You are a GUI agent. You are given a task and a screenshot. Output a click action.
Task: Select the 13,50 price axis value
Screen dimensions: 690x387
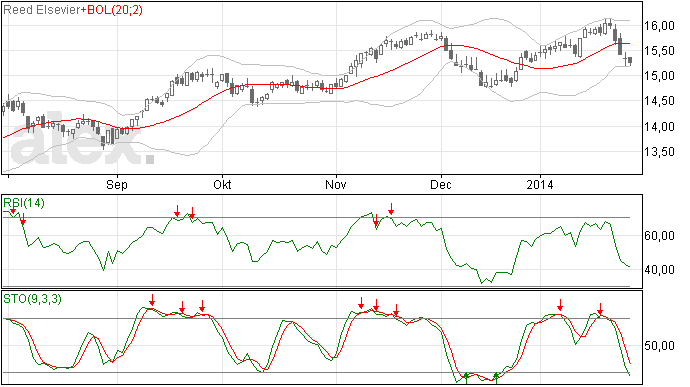point(659,152)
